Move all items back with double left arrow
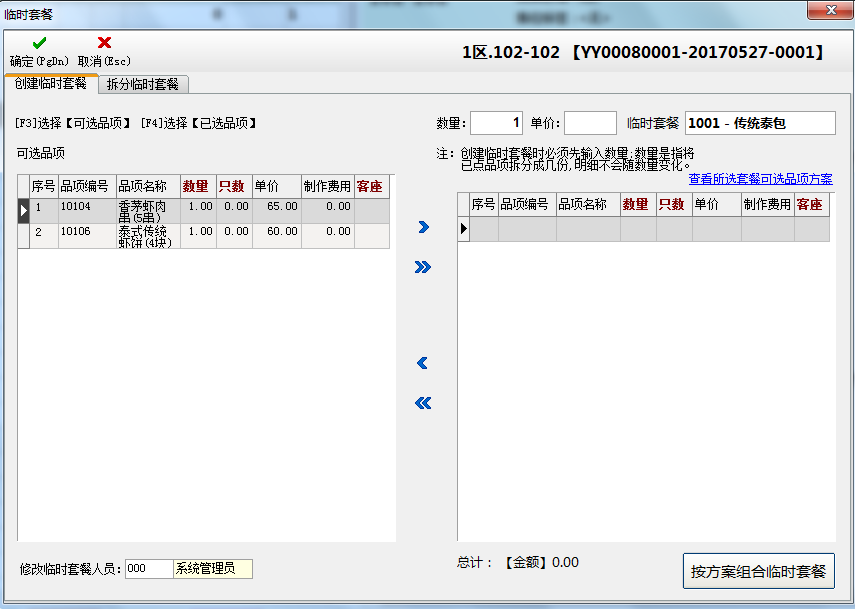855x609 pixels. pyautogui.click(x=423, y=403)
